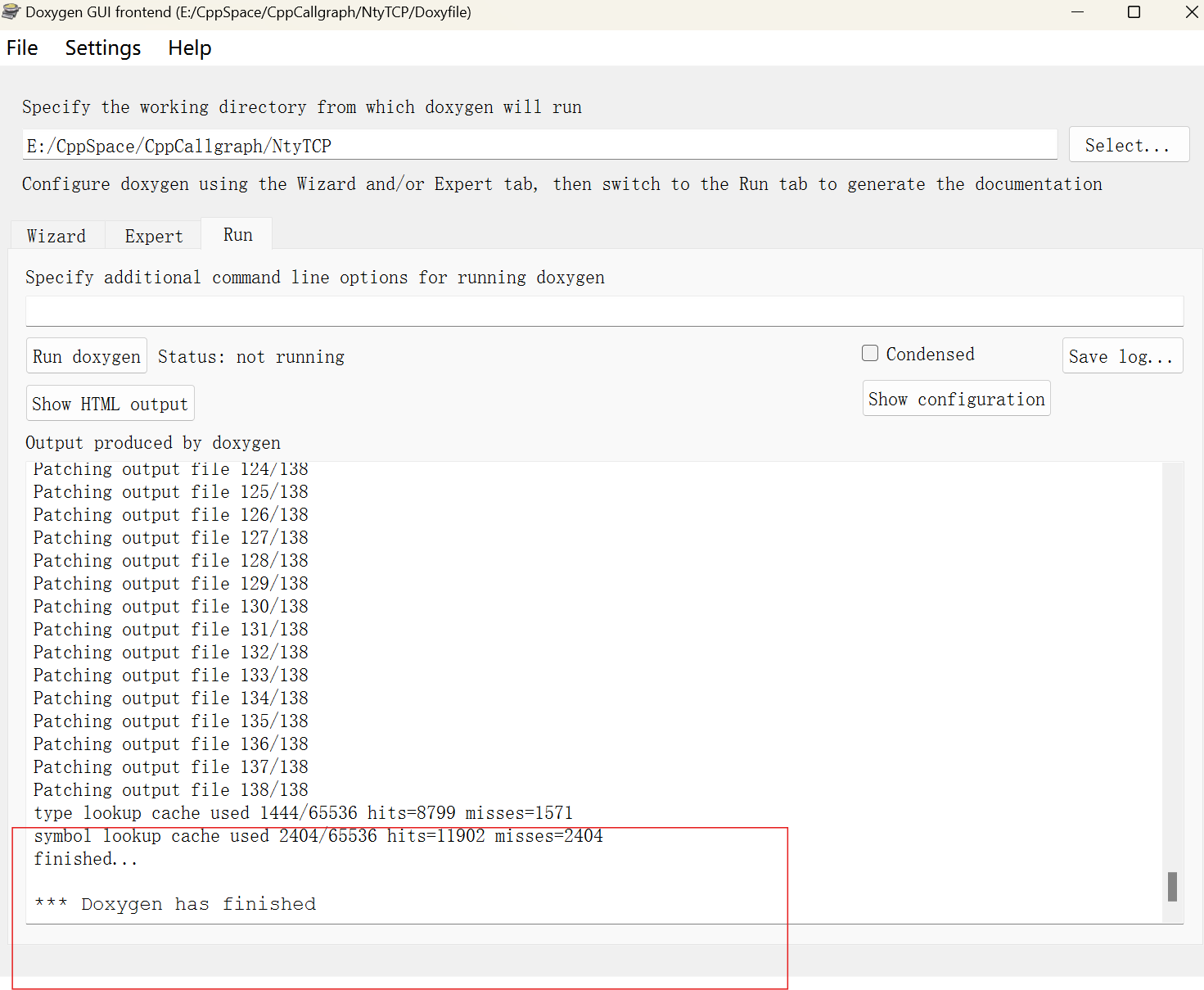Click 'Patching output file 129/138' line
Screen dimensions: 1204x990
171,583
